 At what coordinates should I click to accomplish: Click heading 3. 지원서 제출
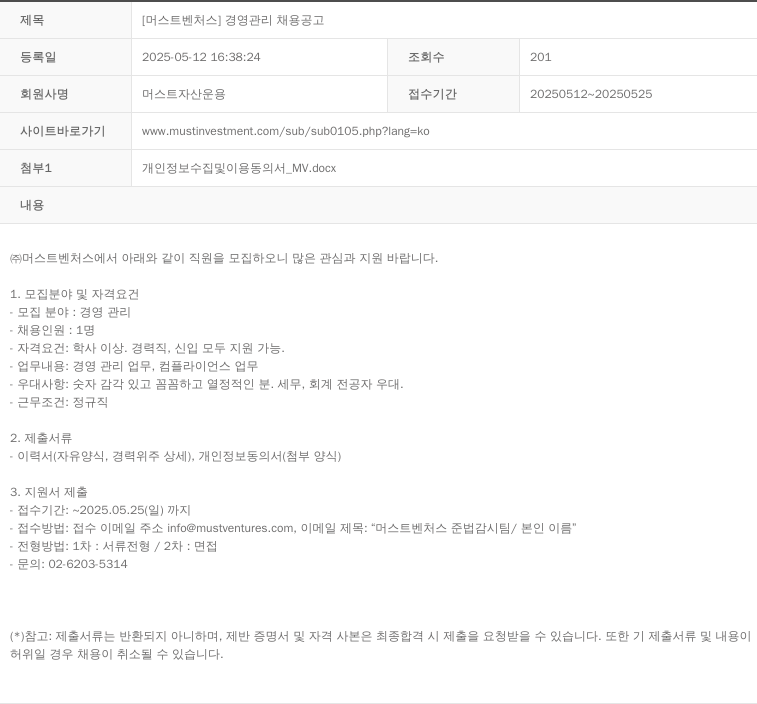49,493
